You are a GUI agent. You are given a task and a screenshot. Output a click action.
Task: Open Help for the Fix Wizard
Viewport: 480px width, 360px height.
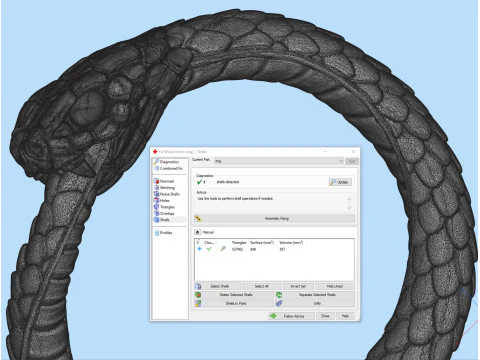pos(345,316)
